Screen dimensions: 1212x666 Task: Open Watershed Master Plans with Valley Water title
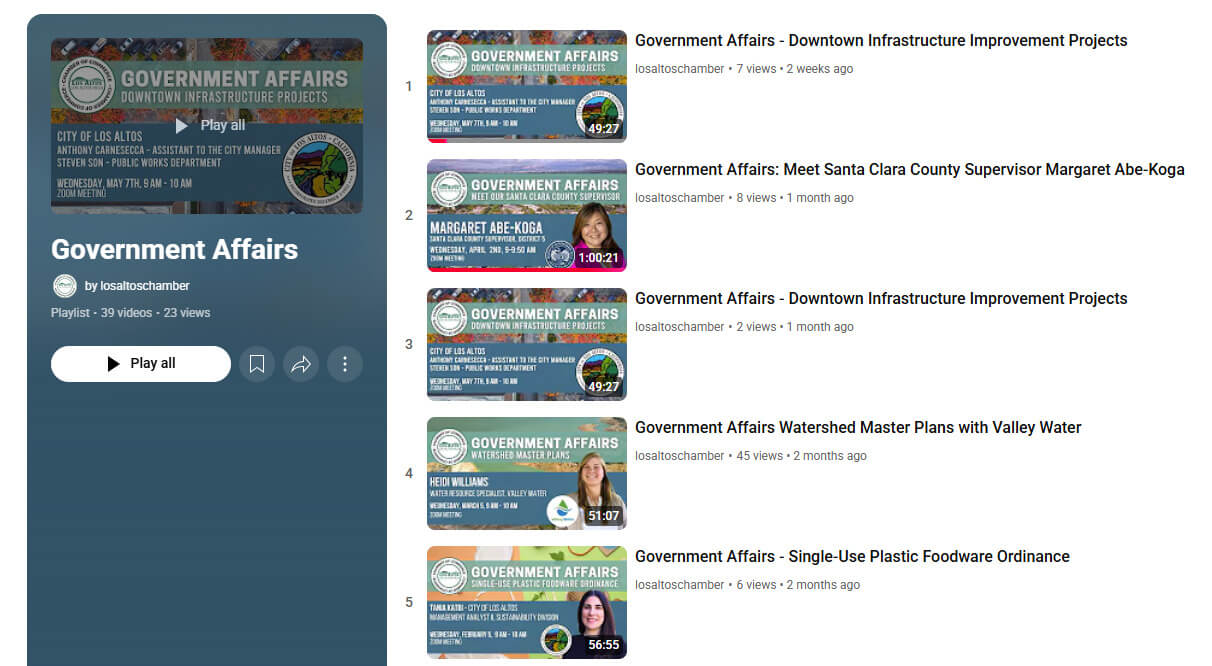point(858,428)
